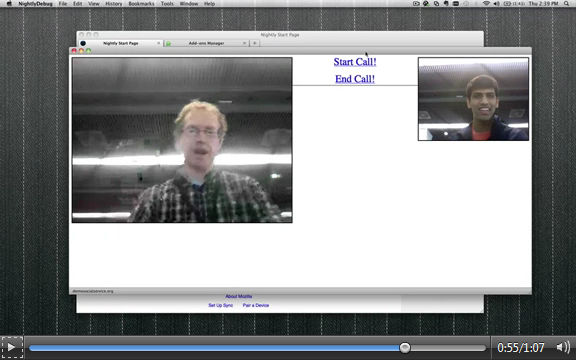
Task: Open the Edit menu
Action: coord(78,4)
